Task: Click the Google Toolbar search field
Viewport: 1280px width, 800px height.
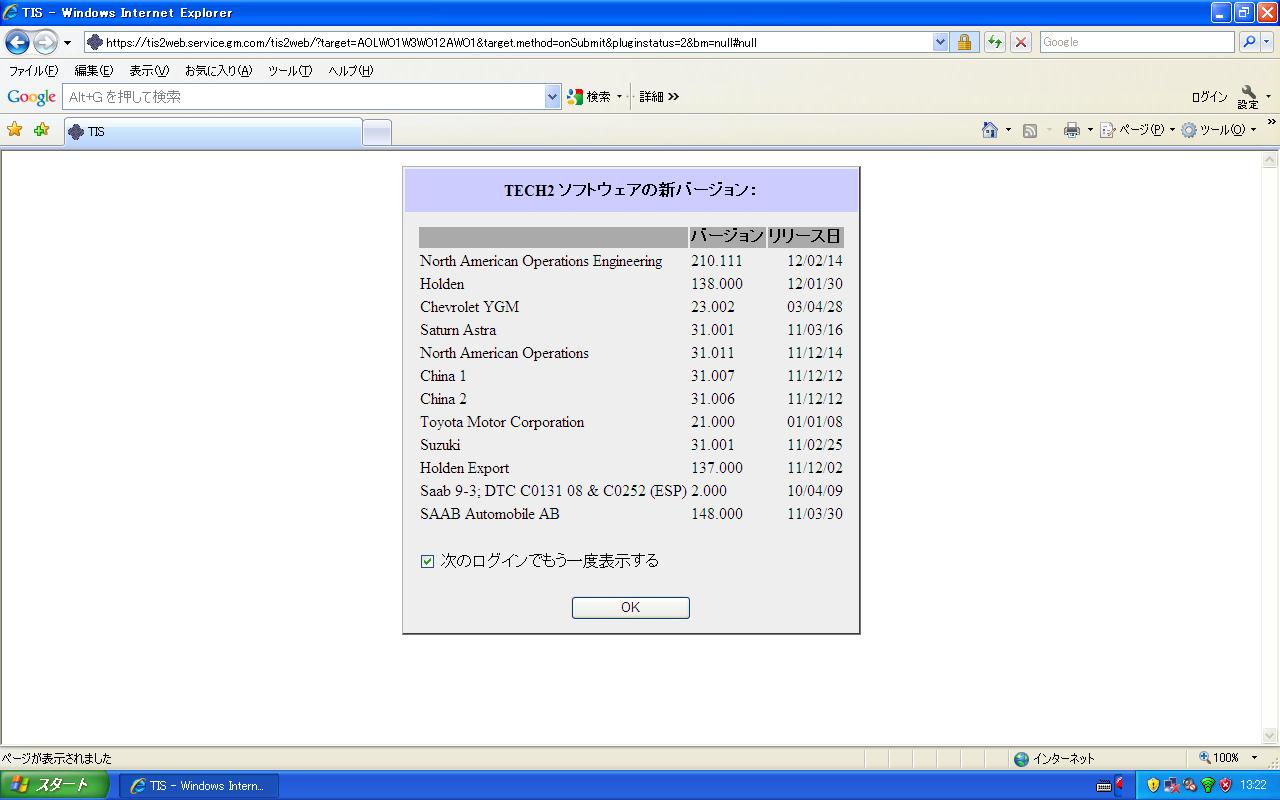Action: point(304,97)
